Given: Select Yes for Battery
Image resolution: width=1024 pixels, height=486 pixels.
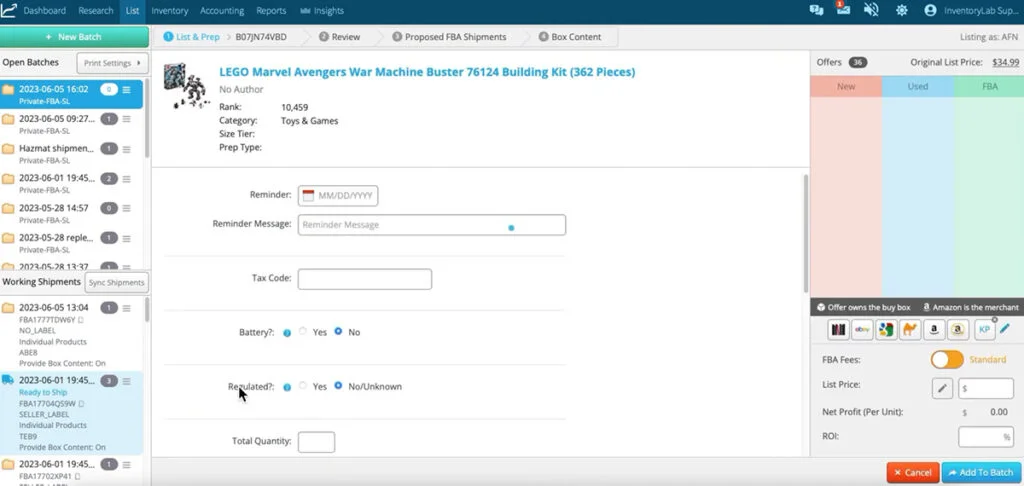Looking at the screenshot, I should [304, 332].
